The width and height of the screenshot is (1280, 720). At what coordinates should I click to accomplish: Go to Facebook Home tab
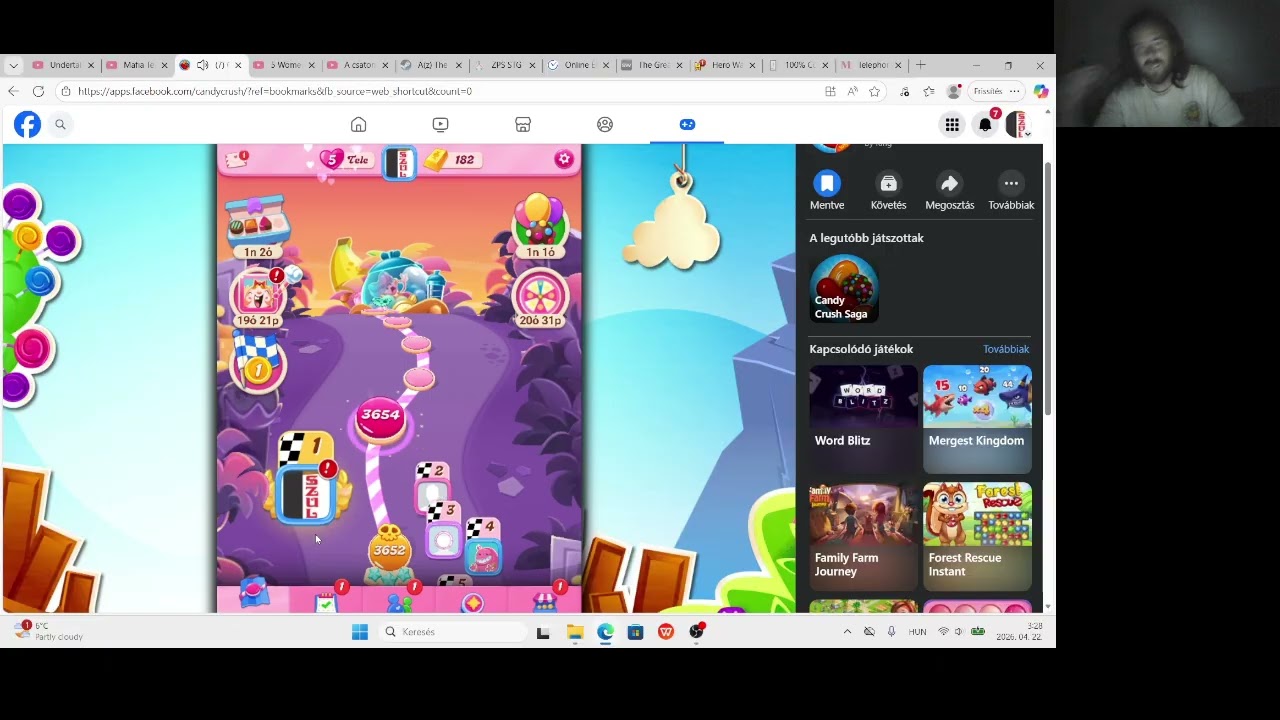click(x=358, y=125)
